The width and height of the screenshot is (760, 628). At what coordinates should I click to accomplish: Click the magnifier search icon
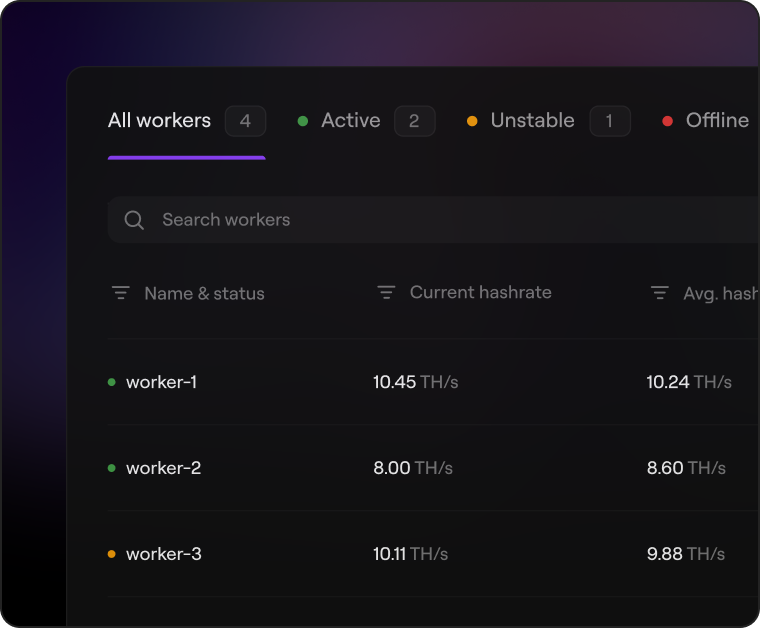(134, 220)
